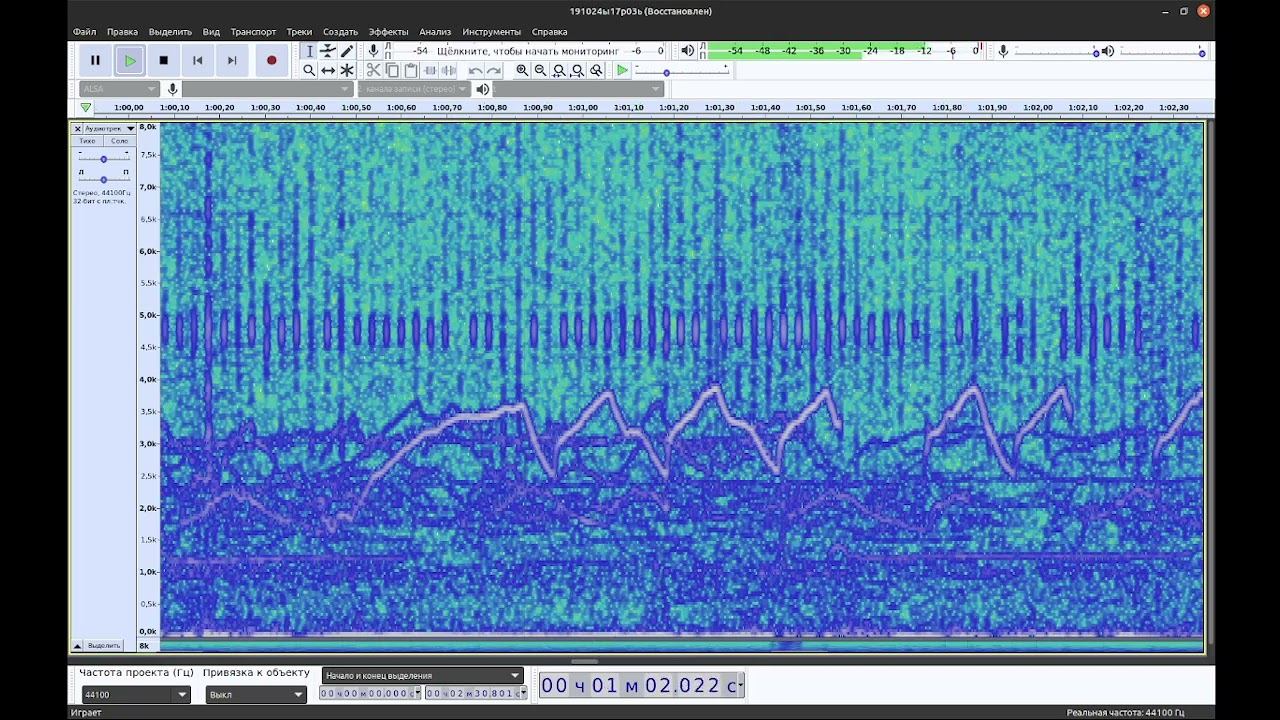Open the snap-to Выкл dropdown

256,694
